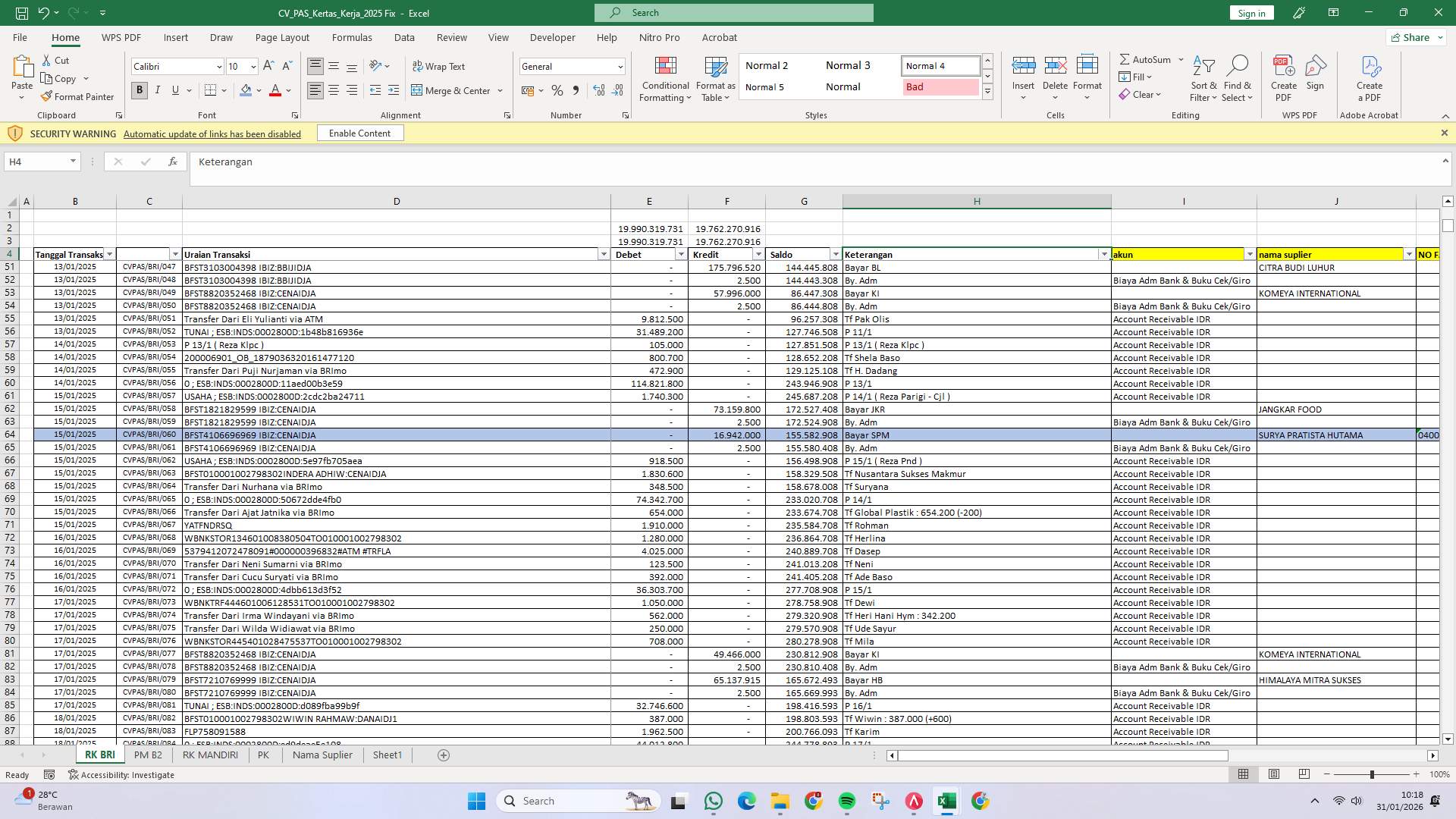Switch to the Formulas ribbon tab
Image resolution: width=1456 pixels, height=819 pixels.
tap(352, 37)
